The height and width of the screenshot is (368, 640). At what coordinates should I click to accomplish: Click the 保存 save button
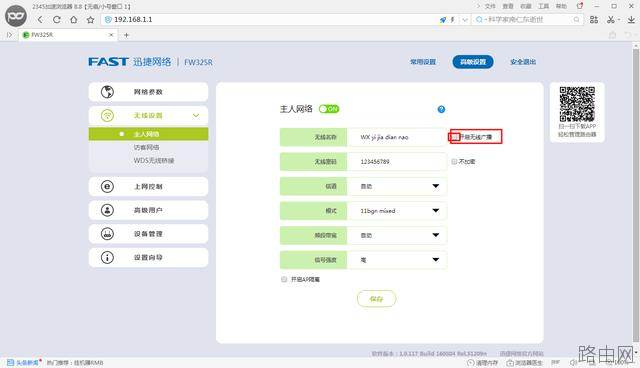pyautogui.click(x=376, y=299)
